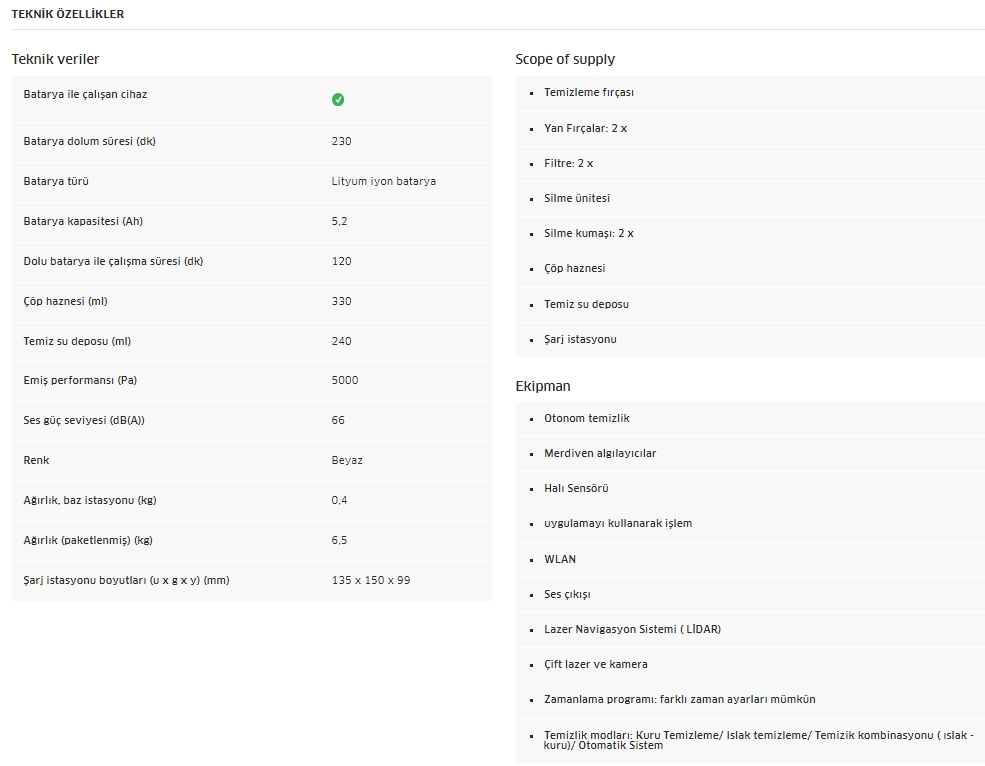The height and width of the screenshot is (766, 985).
Task: Select the Renk row showing Beyaz
Action: [251, 461]
